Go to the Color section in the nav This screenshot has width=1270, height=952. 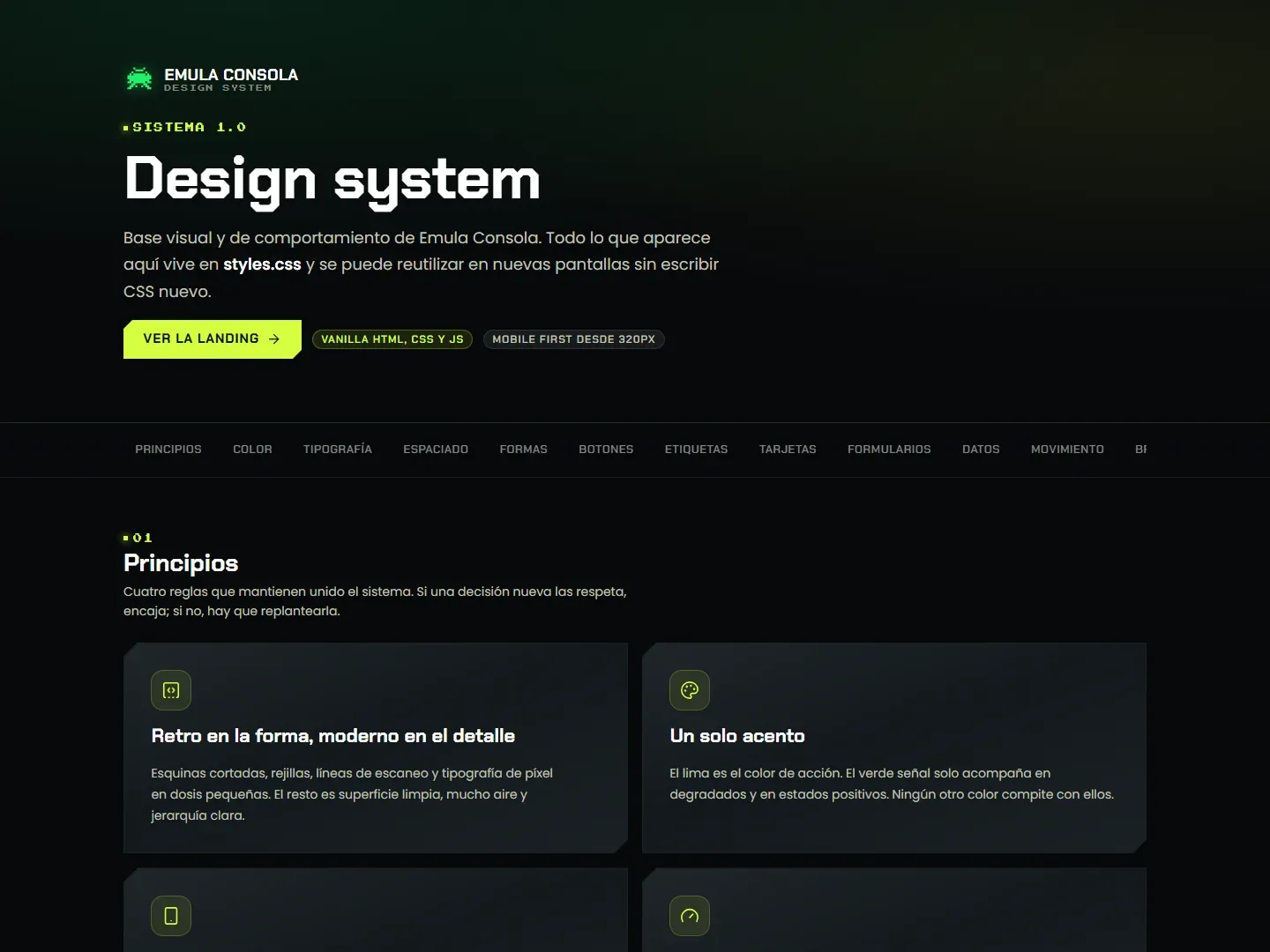pos(252,450)
